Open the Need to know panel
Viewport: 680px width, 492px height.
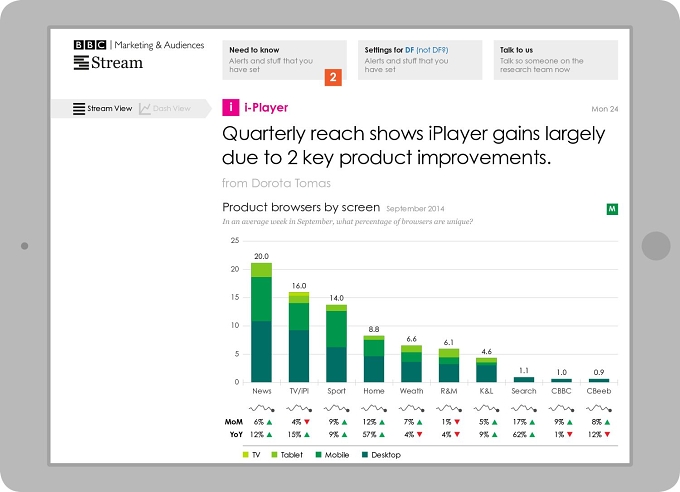click(x=284, y=60)
